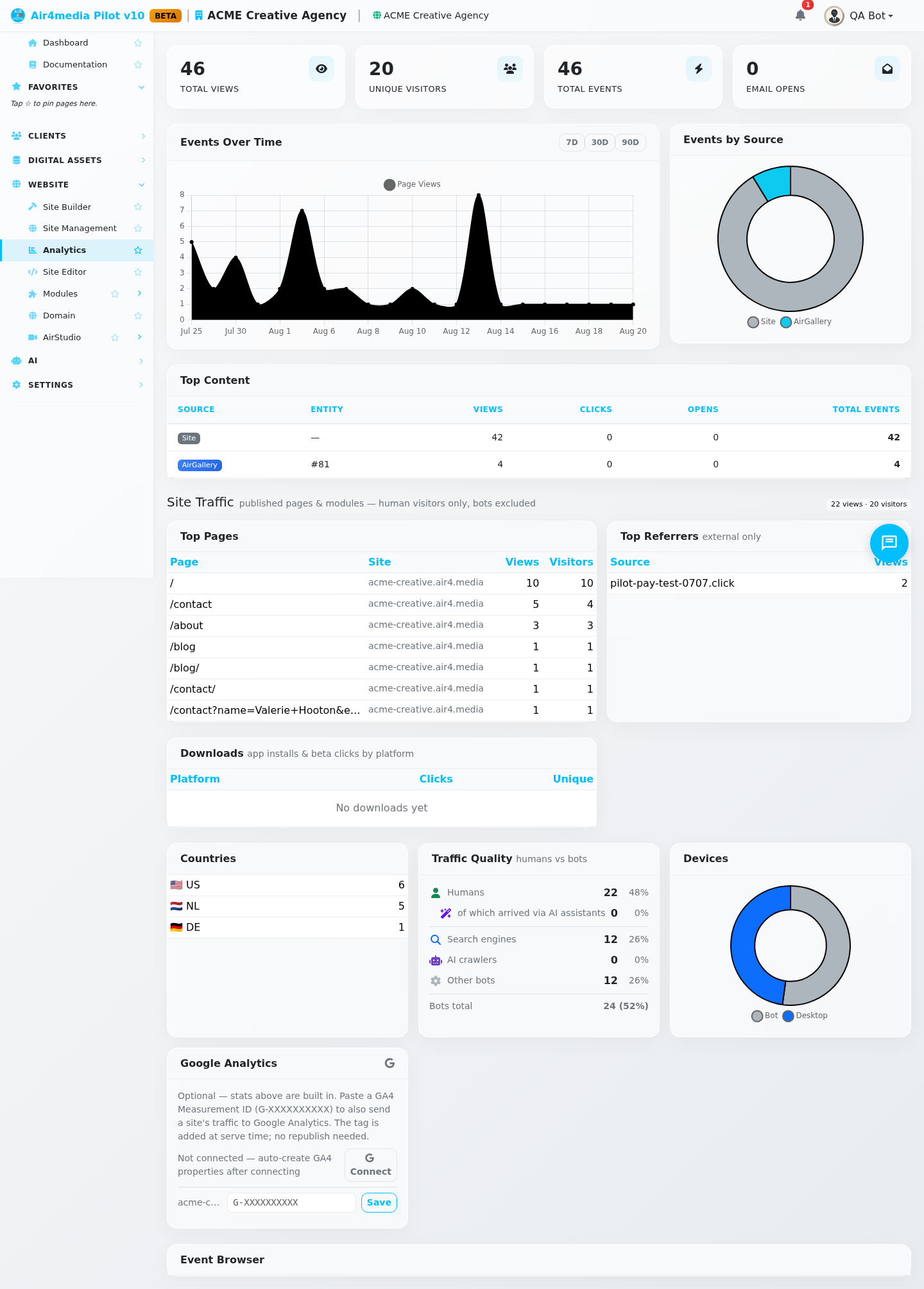Click the eye icon on Total Views card
This screenshot has width=924, height=1289.
[321, 69]
